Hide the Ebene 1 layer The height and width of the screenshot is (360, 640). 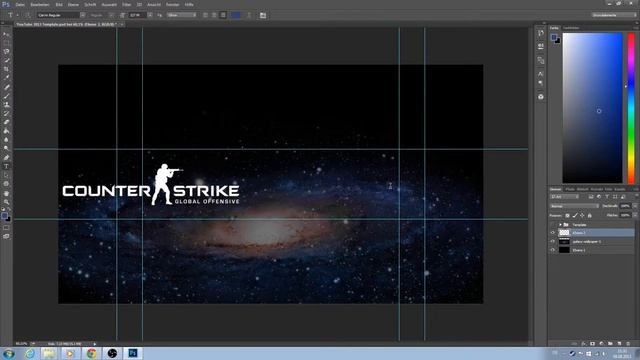coord(553,250)
